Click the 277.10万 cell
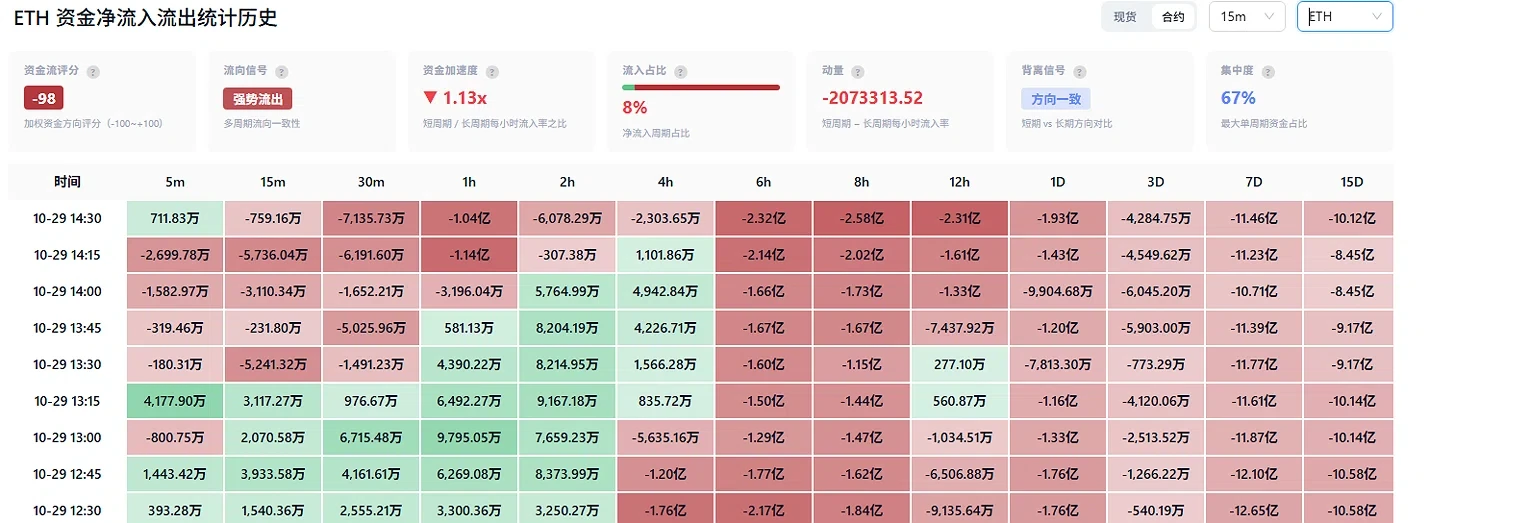This screenshot has width=1529, height=523. 960,365
